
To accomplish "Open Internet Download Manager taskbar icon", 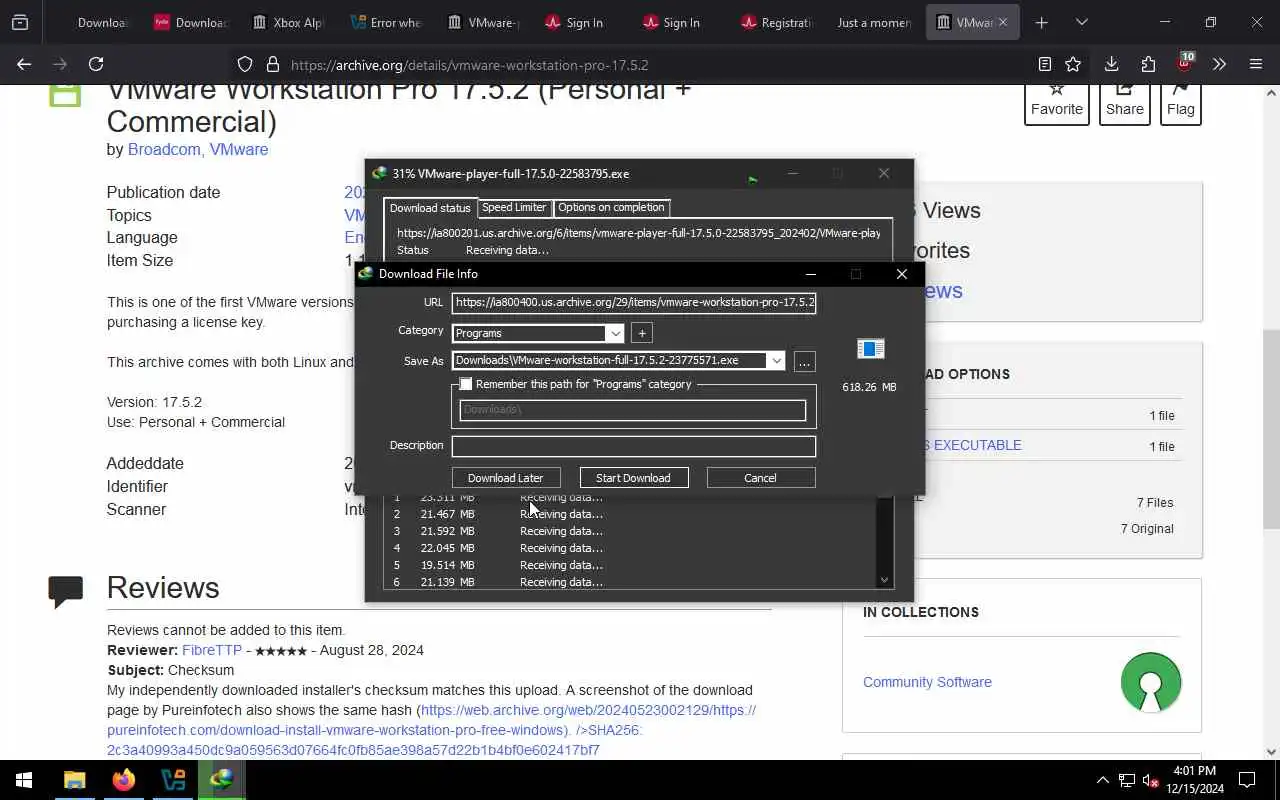I will click(222, 780).
